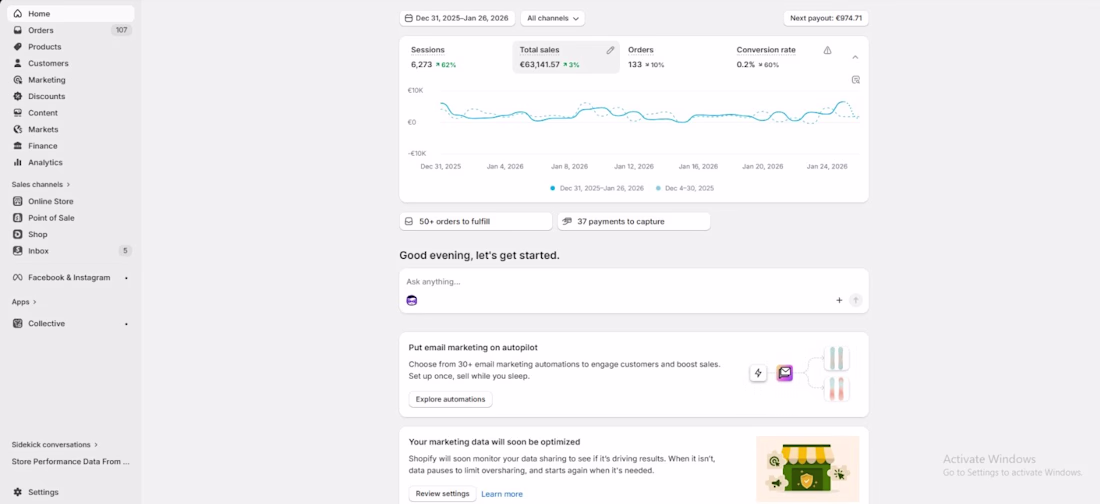This screenshot has height=504, width=1100.
Task: Open the Orders page from the sidebar
Action: point(41,30)
